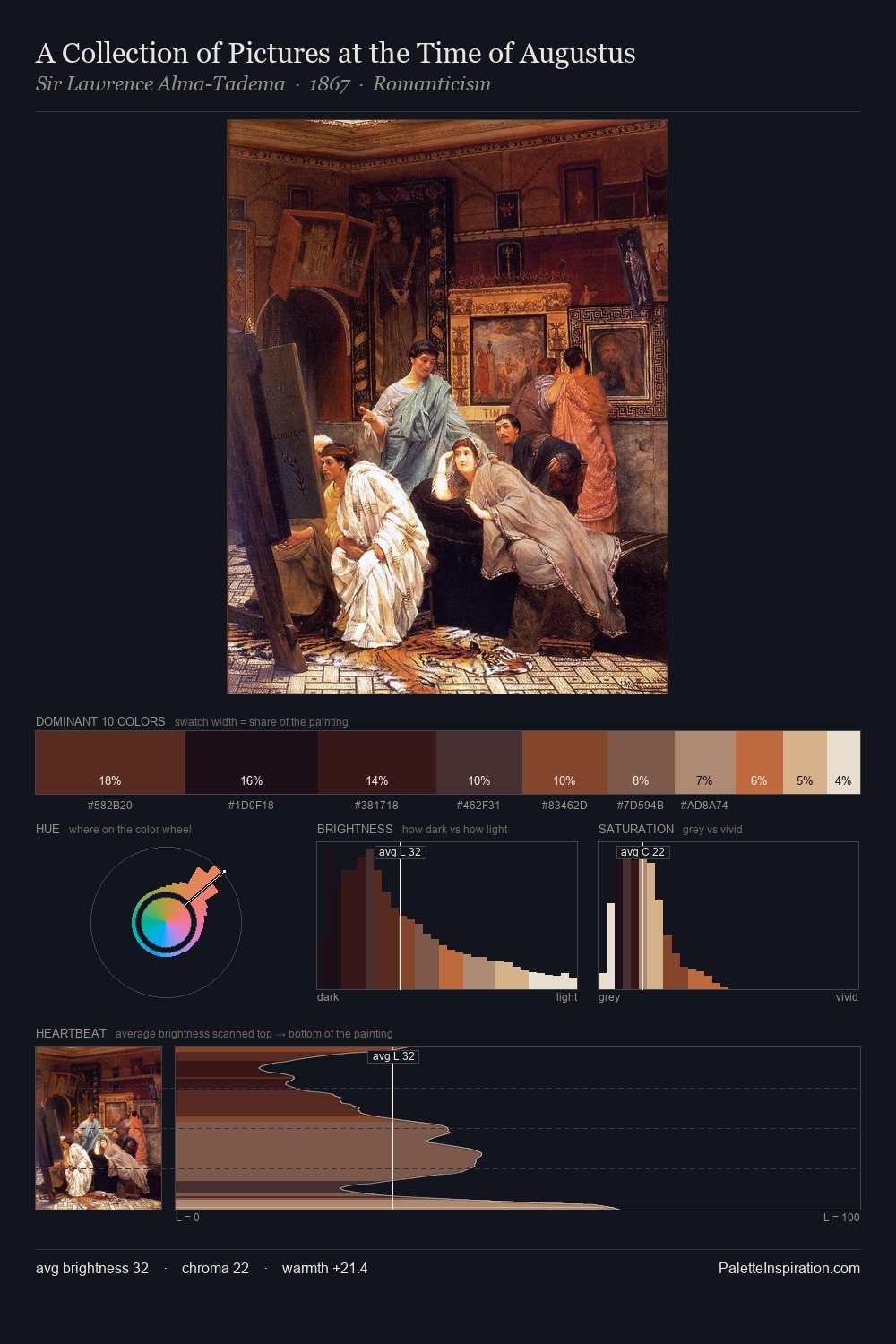This screenshot has height=1344, width=896.
Task: Open the PaletteInspiration.com link
Action: [x=789, y=1269]
